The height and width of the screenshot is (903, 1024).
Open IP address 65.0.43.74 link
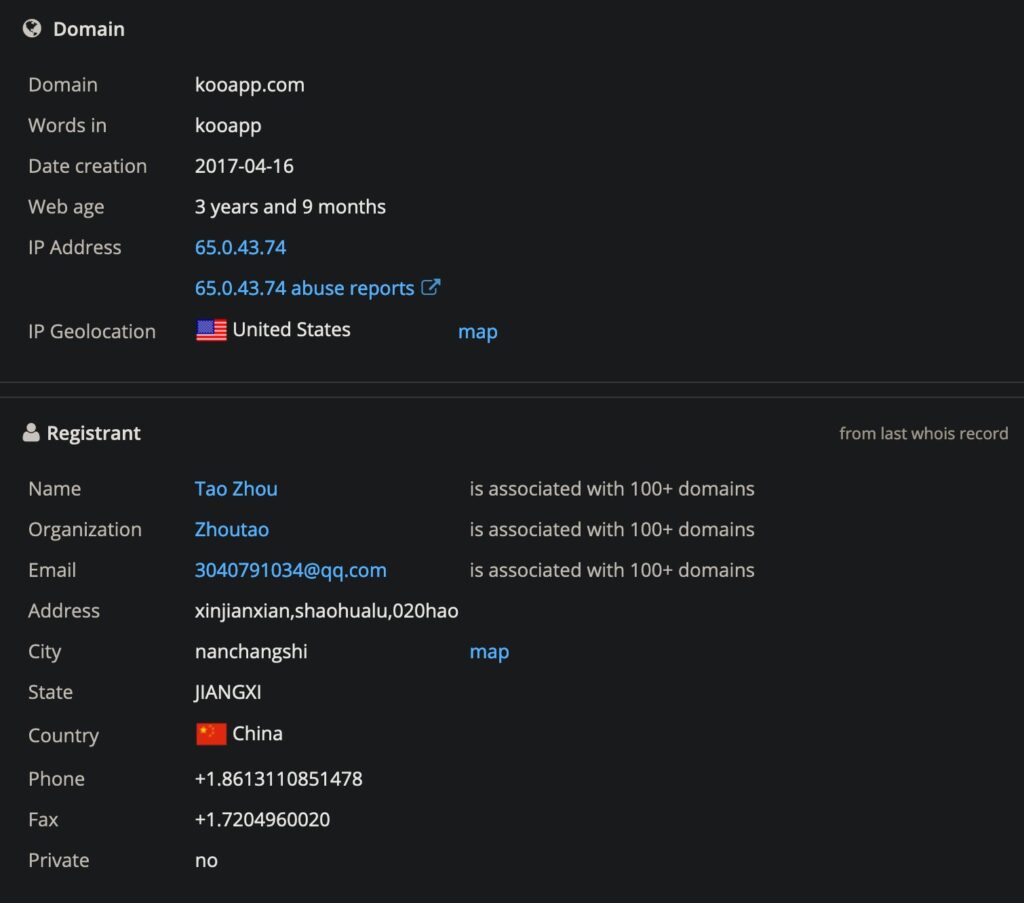(240, 247)
